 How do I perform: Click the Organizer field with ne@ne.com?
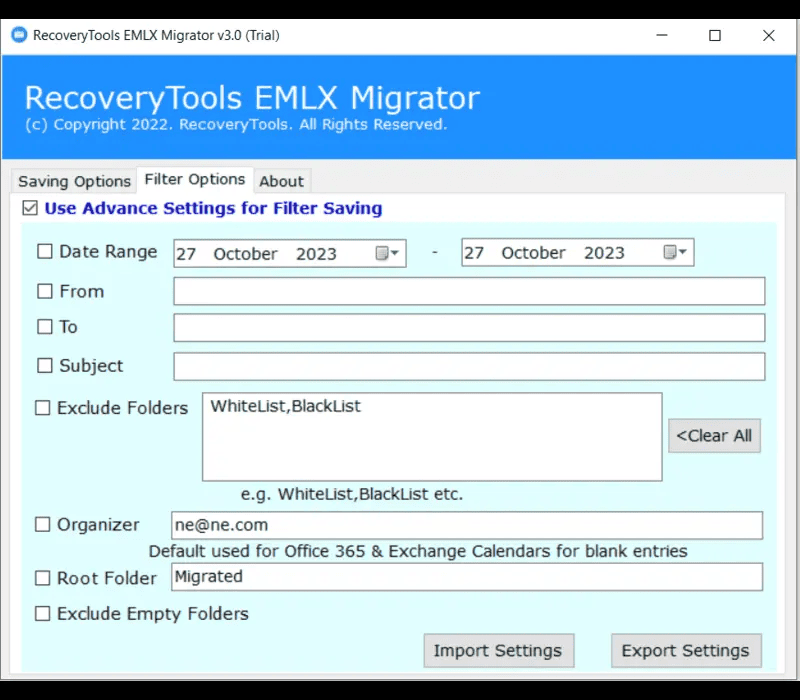467,526
